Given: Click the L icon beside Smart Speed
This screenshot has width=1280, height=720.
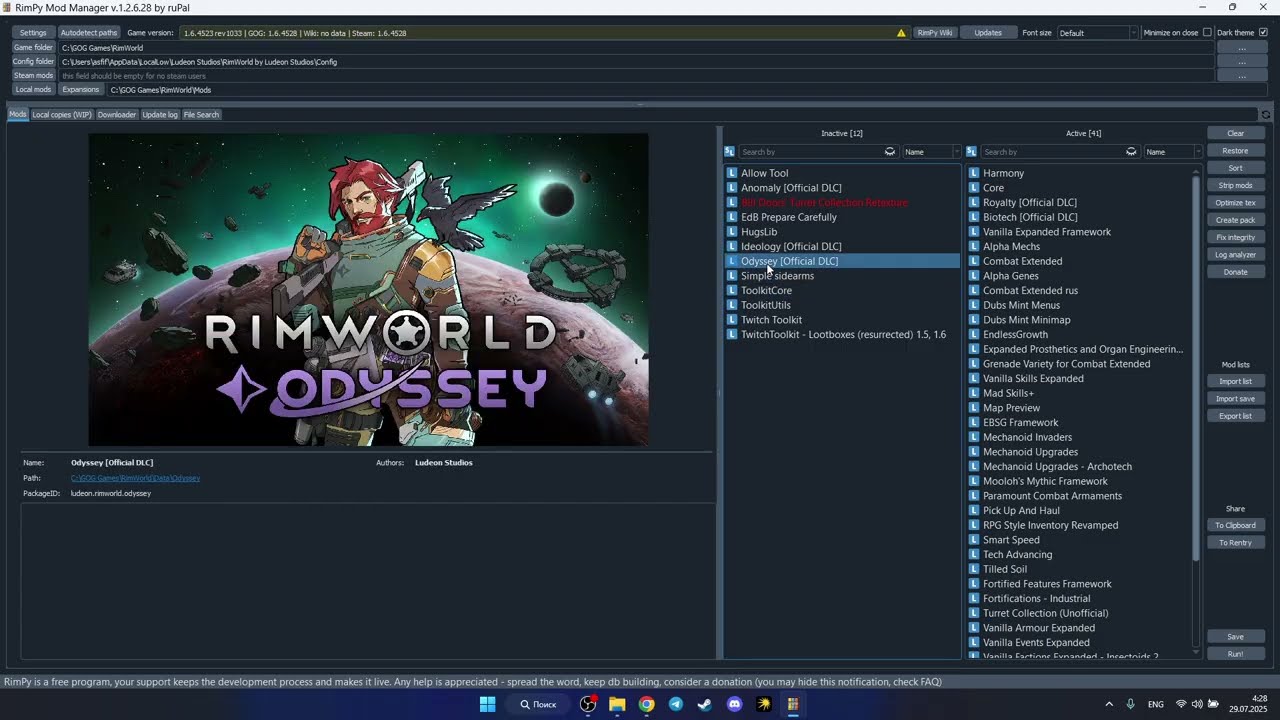Looking at the screenshot, I should [x=974, y=540].
